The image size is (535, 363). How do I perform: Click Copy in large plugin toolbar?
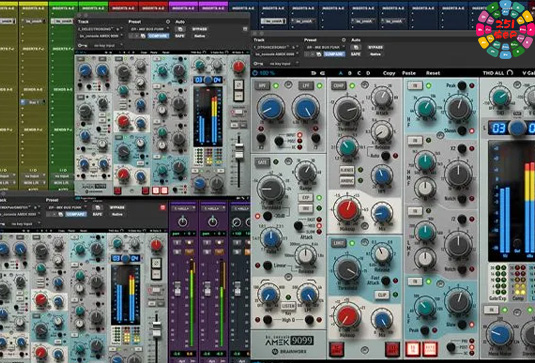tap(389, 73)
